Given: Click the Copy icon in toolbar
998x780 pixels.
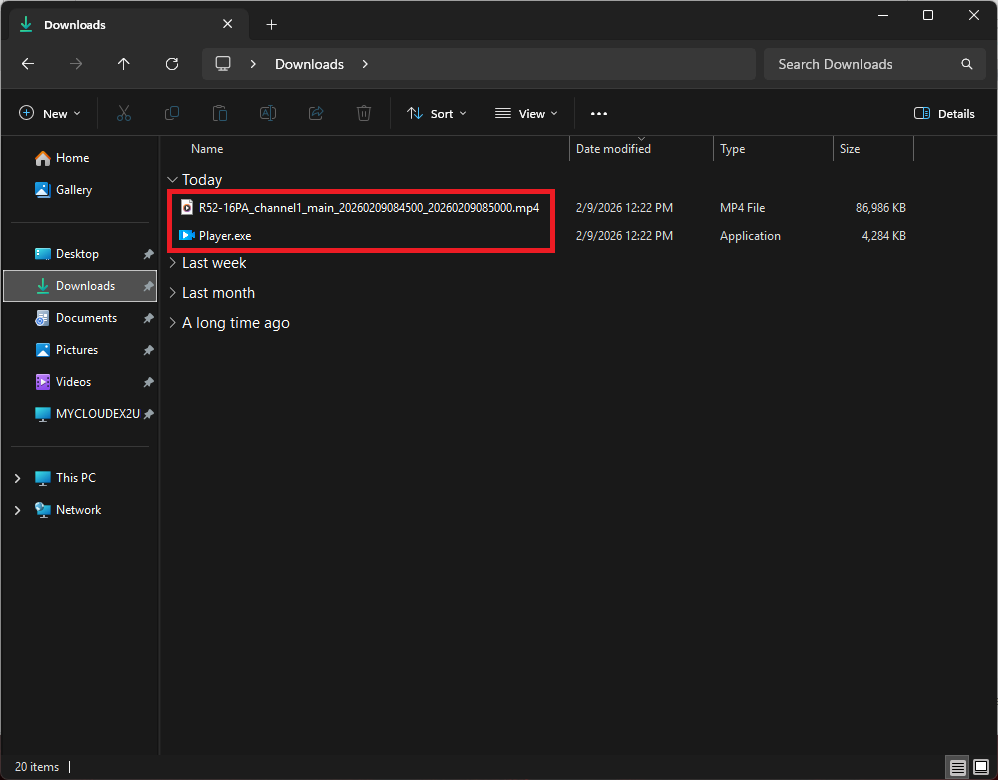Looking at the screenshot, I should tap(172, 114).
